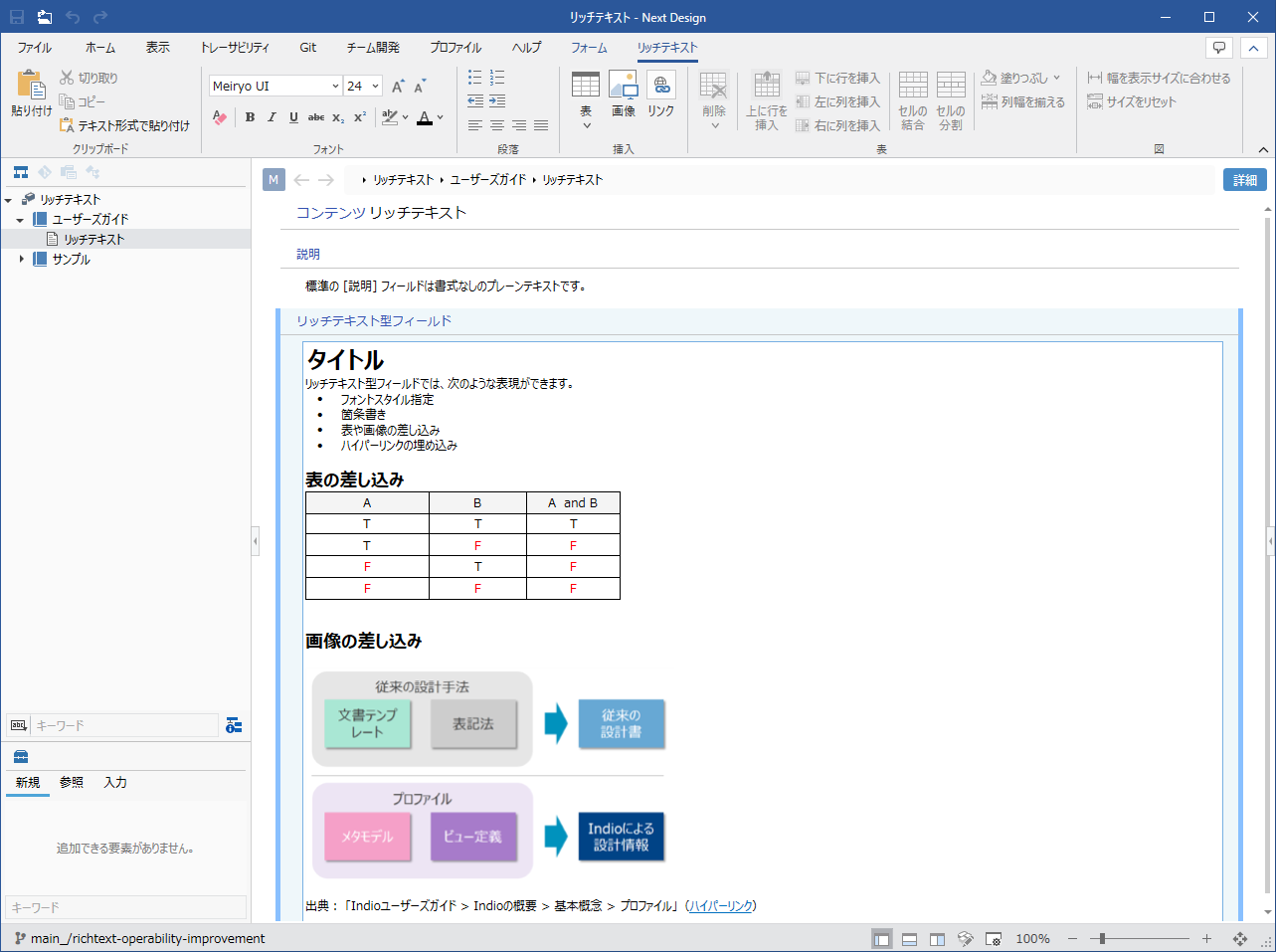The height and width of the screenshot is (952, 1276).
Task: Collapse the left navigator pane handle
Action: (x=256, y=541)
